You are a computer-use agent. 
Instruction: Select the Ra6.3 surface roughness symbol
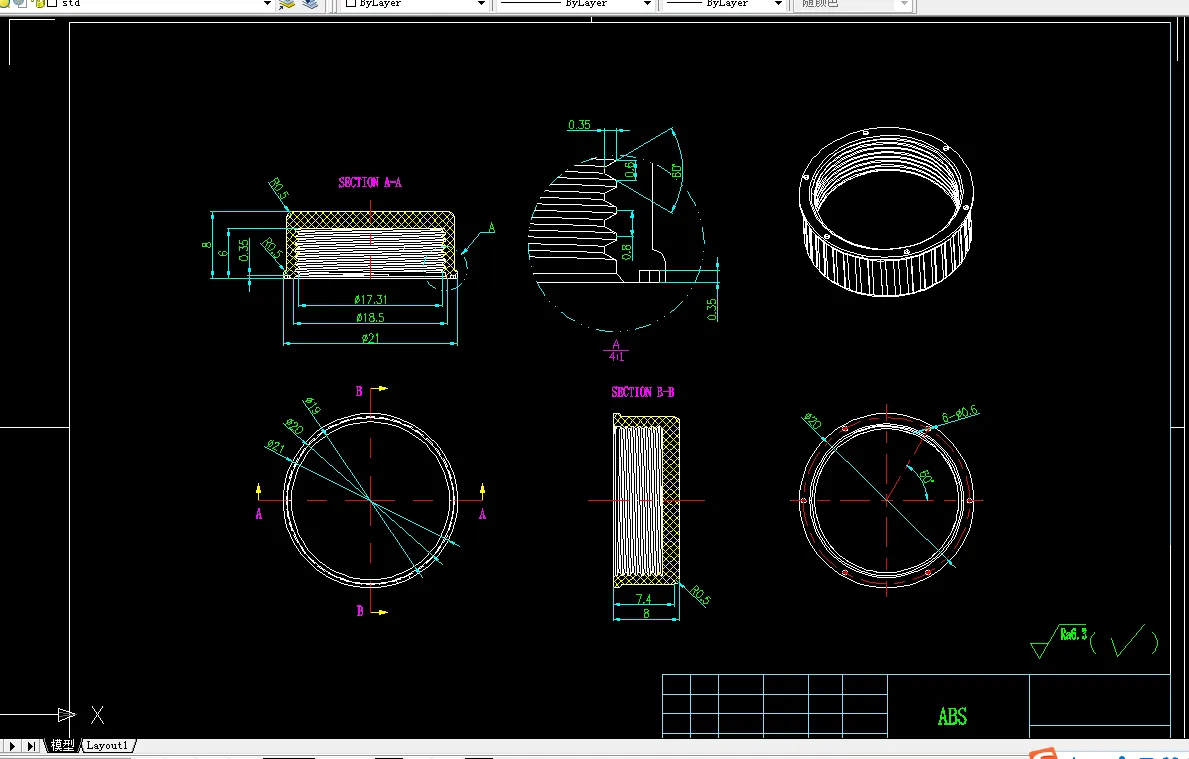click(x=1061, y=641)
